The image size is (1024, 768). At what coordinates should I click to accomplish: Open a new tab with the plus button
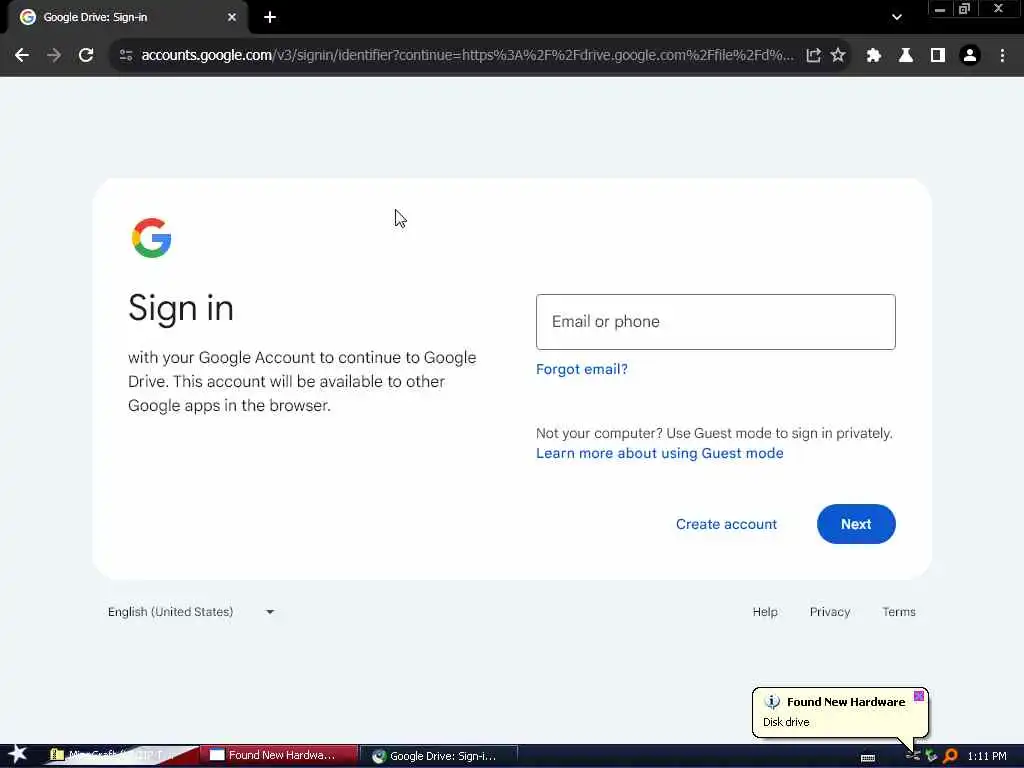(270, 17)
